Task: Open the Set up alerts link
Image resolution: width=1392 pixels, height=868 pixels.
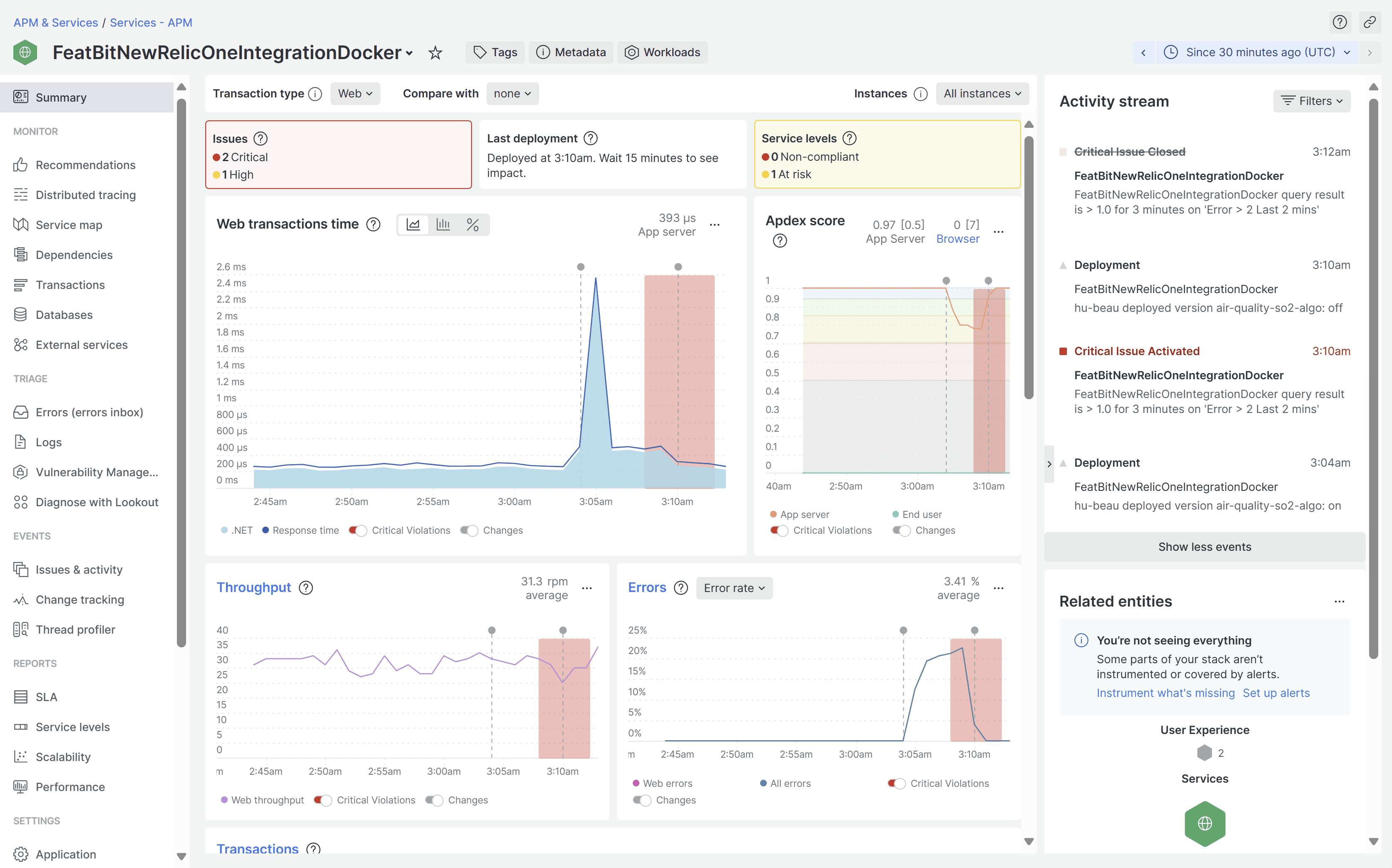Action: pos(1276,693)
